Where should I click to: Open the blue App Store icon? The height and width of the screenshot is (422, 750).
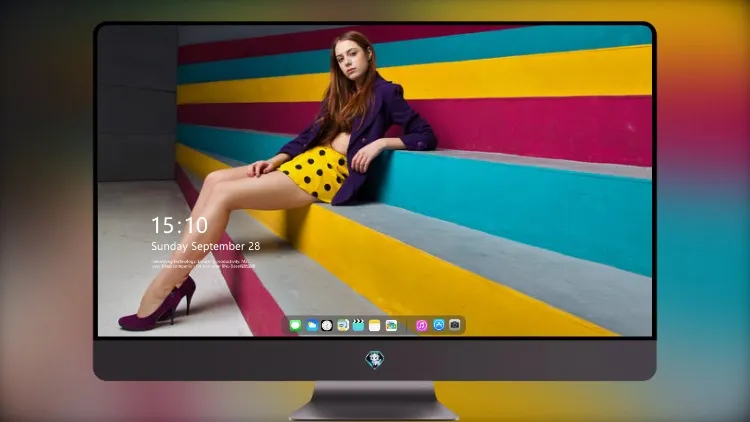point(439,325)
